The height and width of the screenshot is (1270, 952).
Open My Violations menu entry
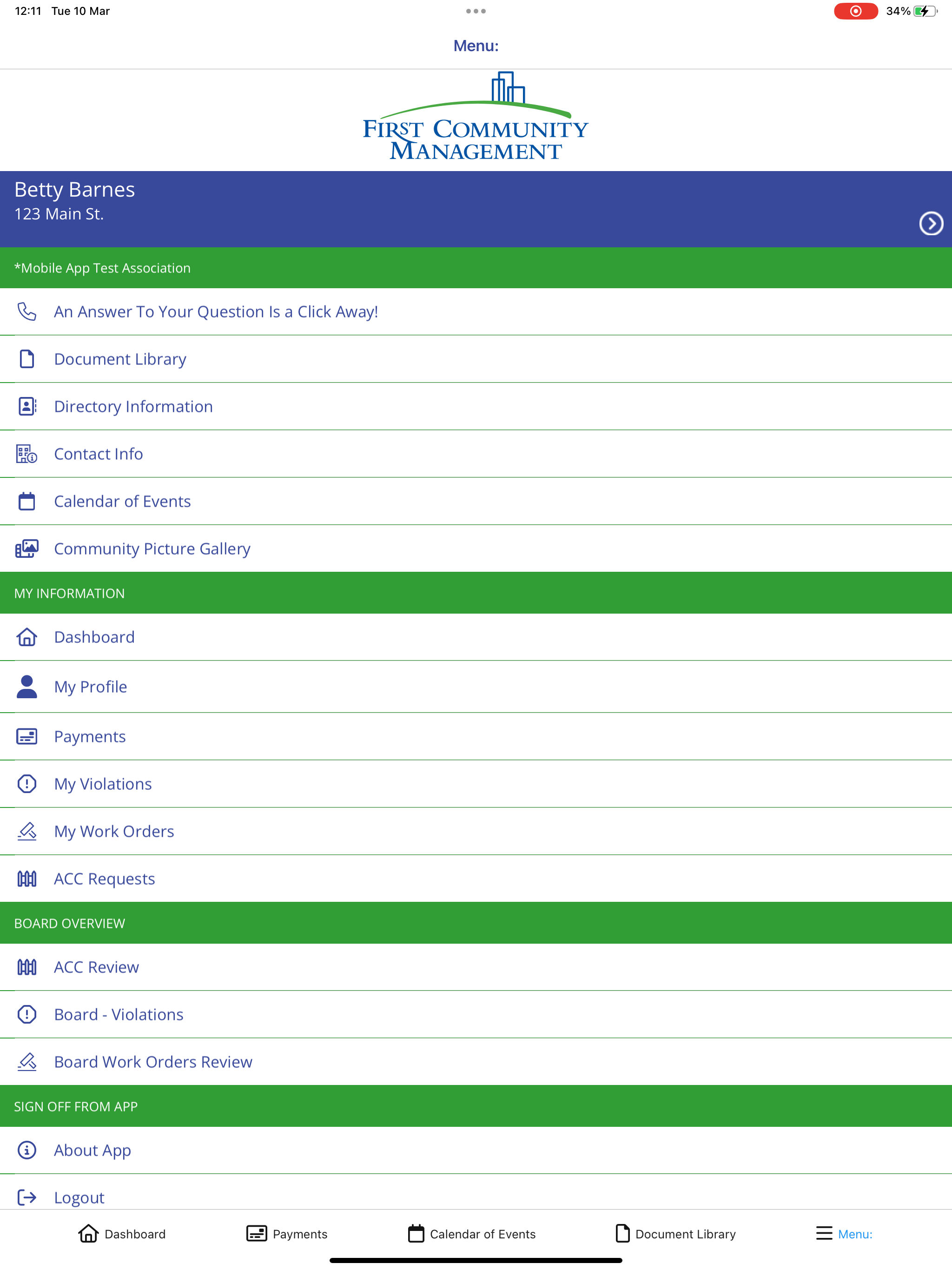pyautogui.click(x=476, y=784)
